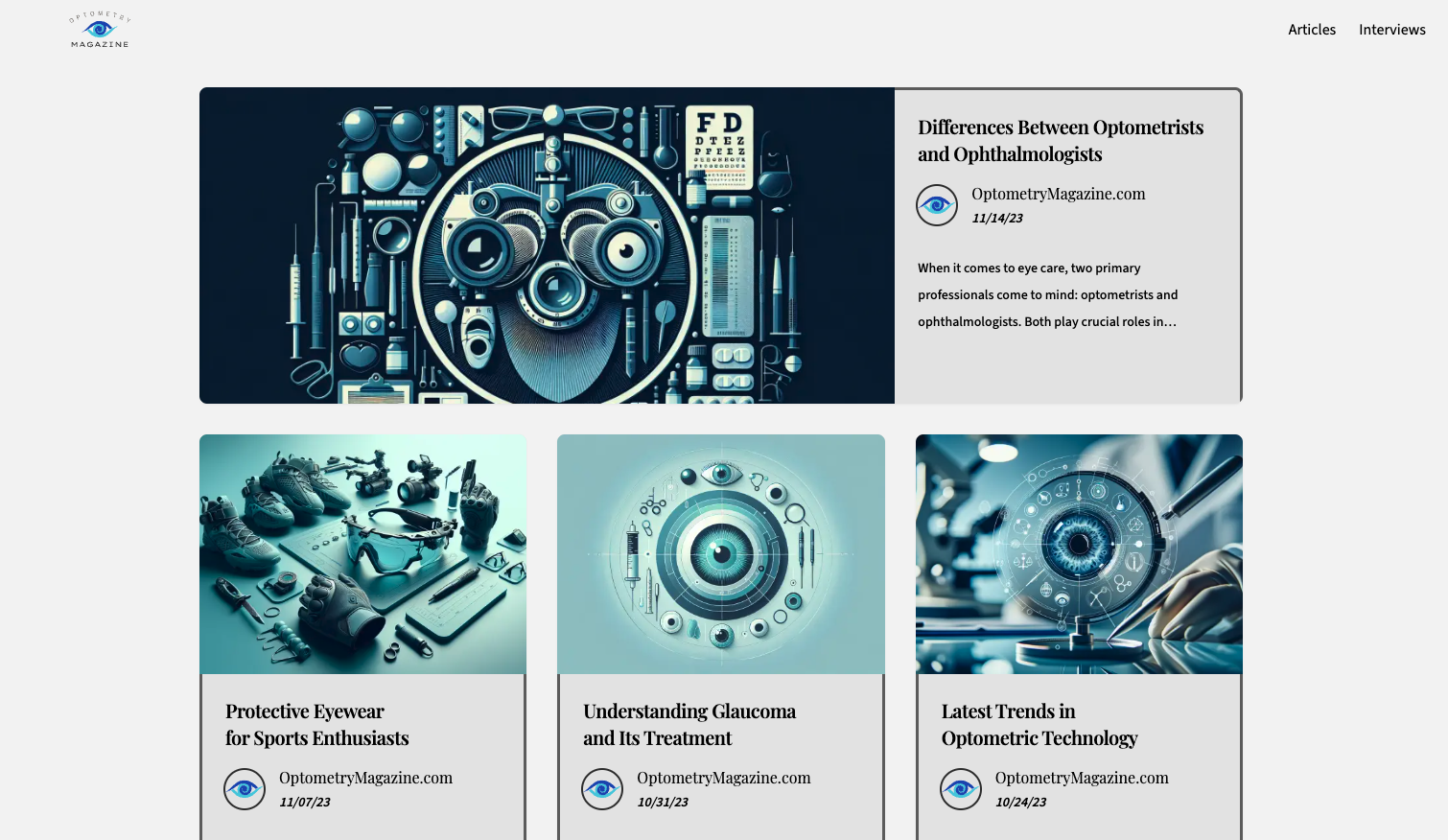
Task: Click the Optometry Magazine logo in header
Action: (100, 30)
